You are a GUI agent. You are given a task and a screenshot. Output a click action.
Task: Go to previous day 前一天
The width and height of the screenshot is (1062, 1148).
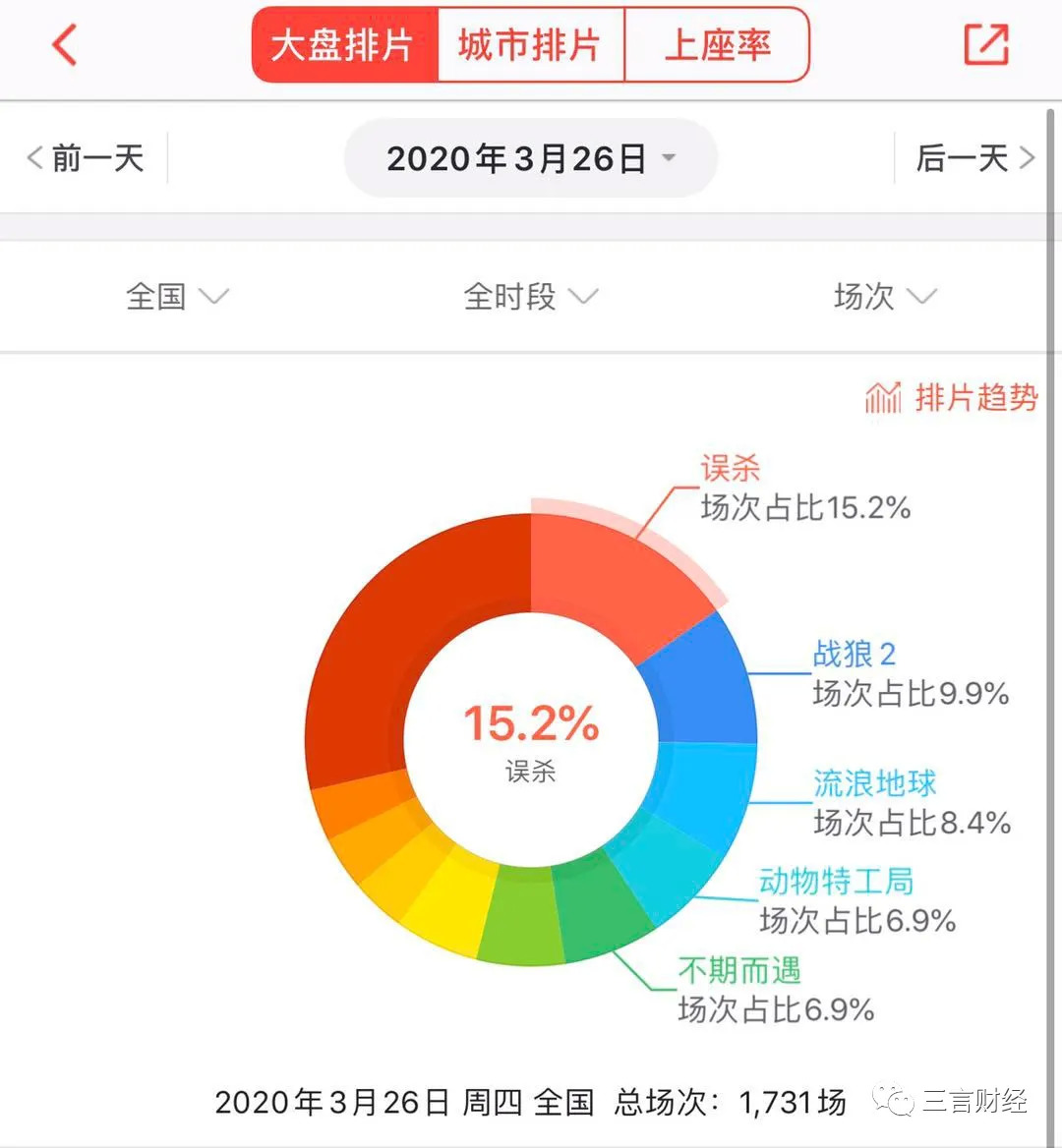coord(87,158)
